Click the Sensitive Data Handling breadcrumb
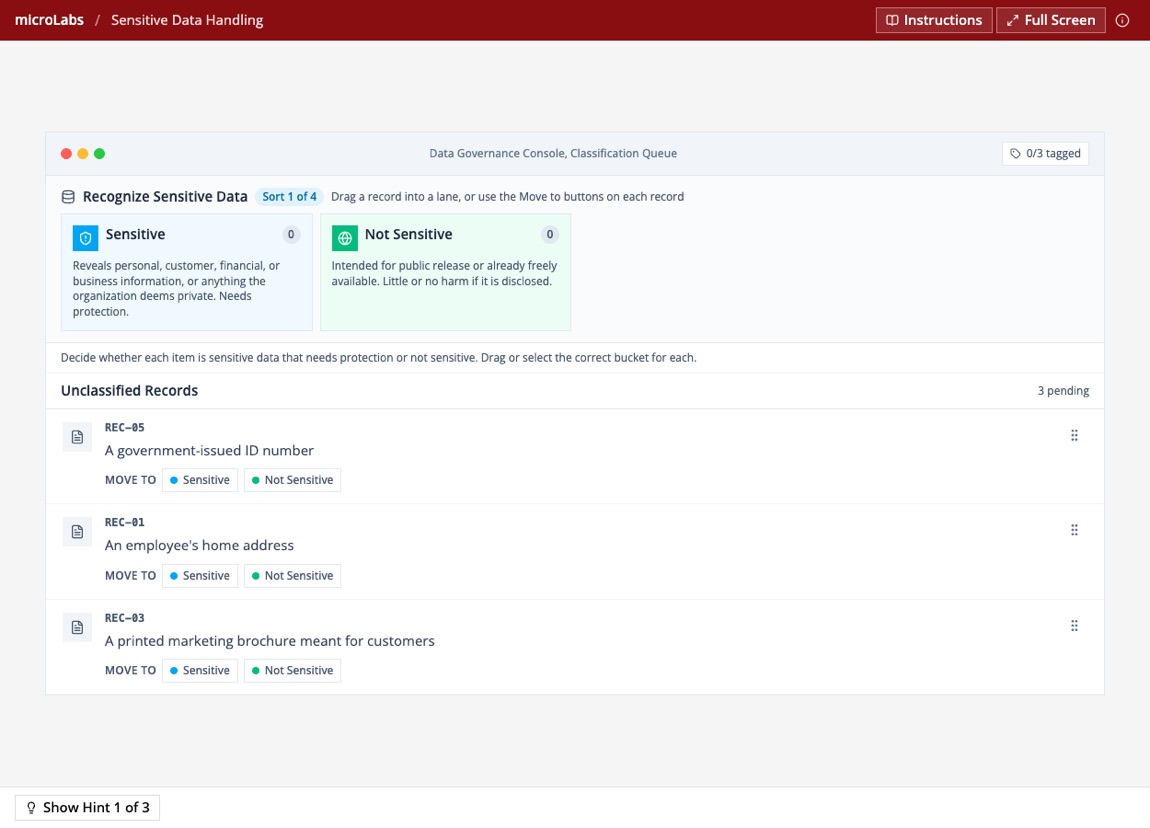The width and height of the screenshot is (1150, 828). (x=187, y=20)
